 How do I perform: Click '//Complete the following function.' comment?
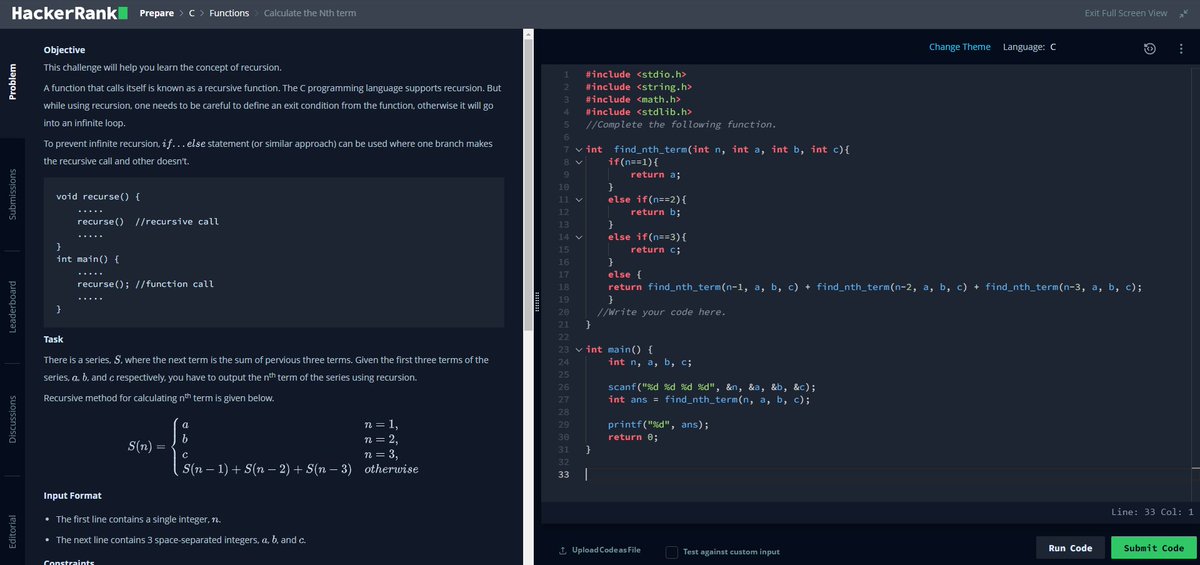[x=680, y=125]
